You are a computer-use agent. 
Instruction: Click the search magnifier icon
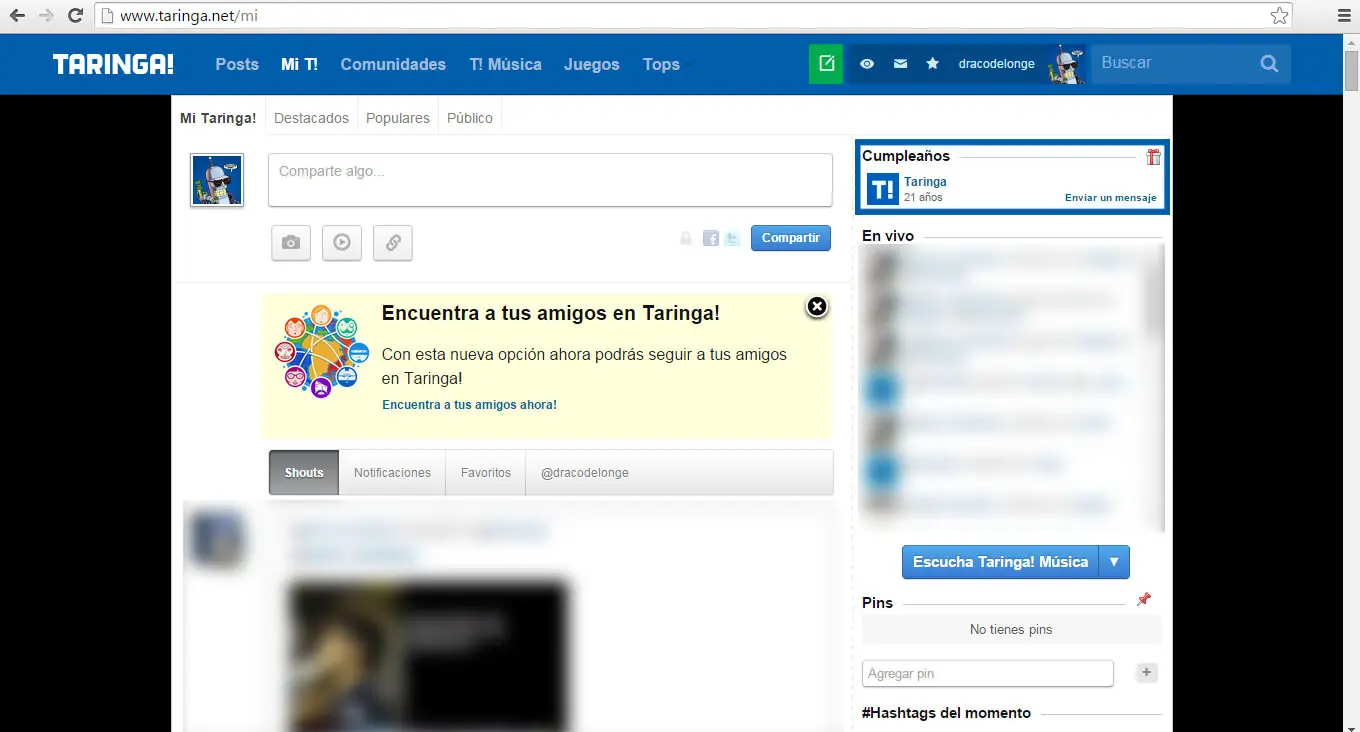tap(1269, 64)
